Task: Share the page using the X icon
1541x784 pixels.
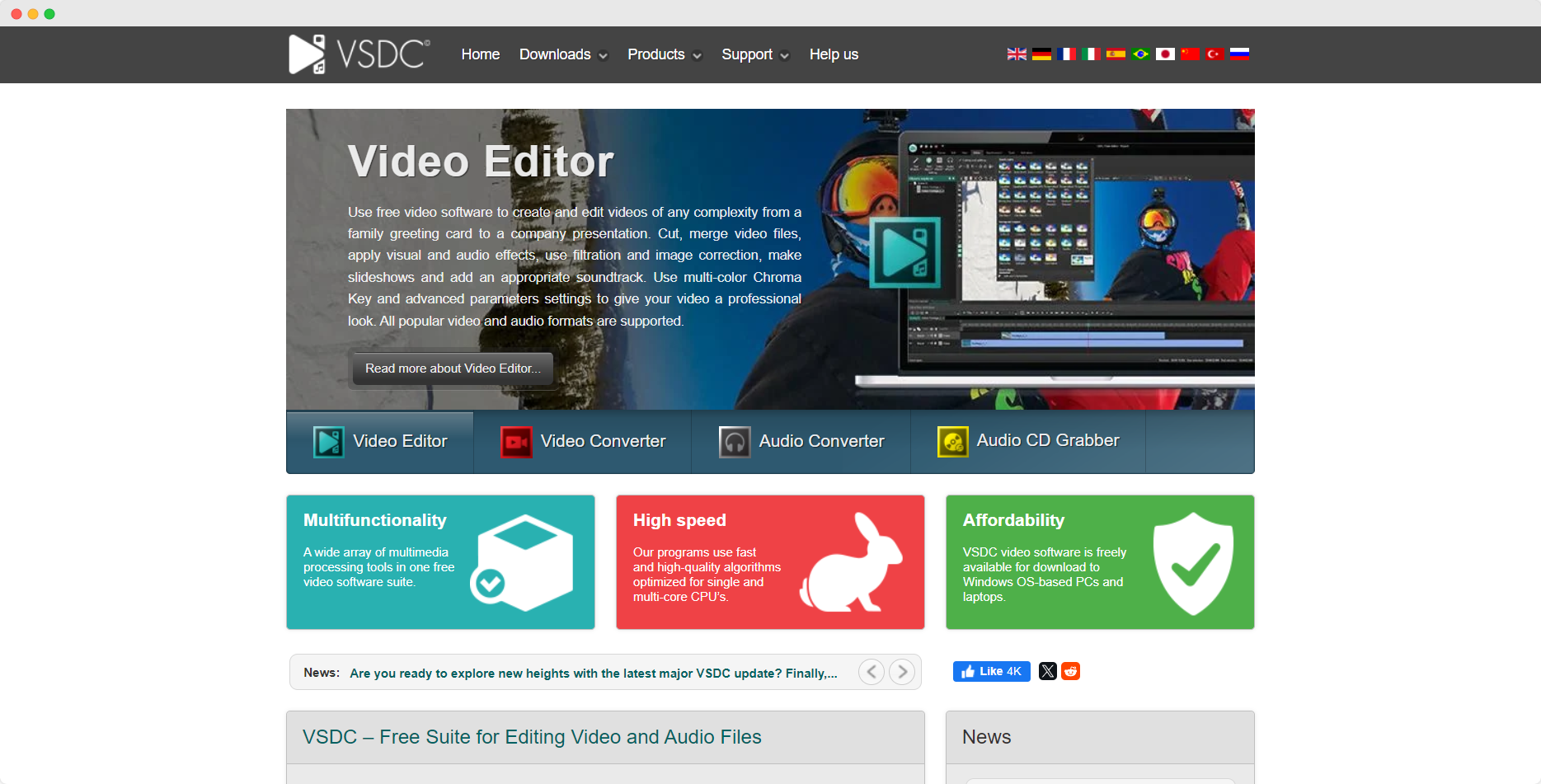Action: point(1047,671)
